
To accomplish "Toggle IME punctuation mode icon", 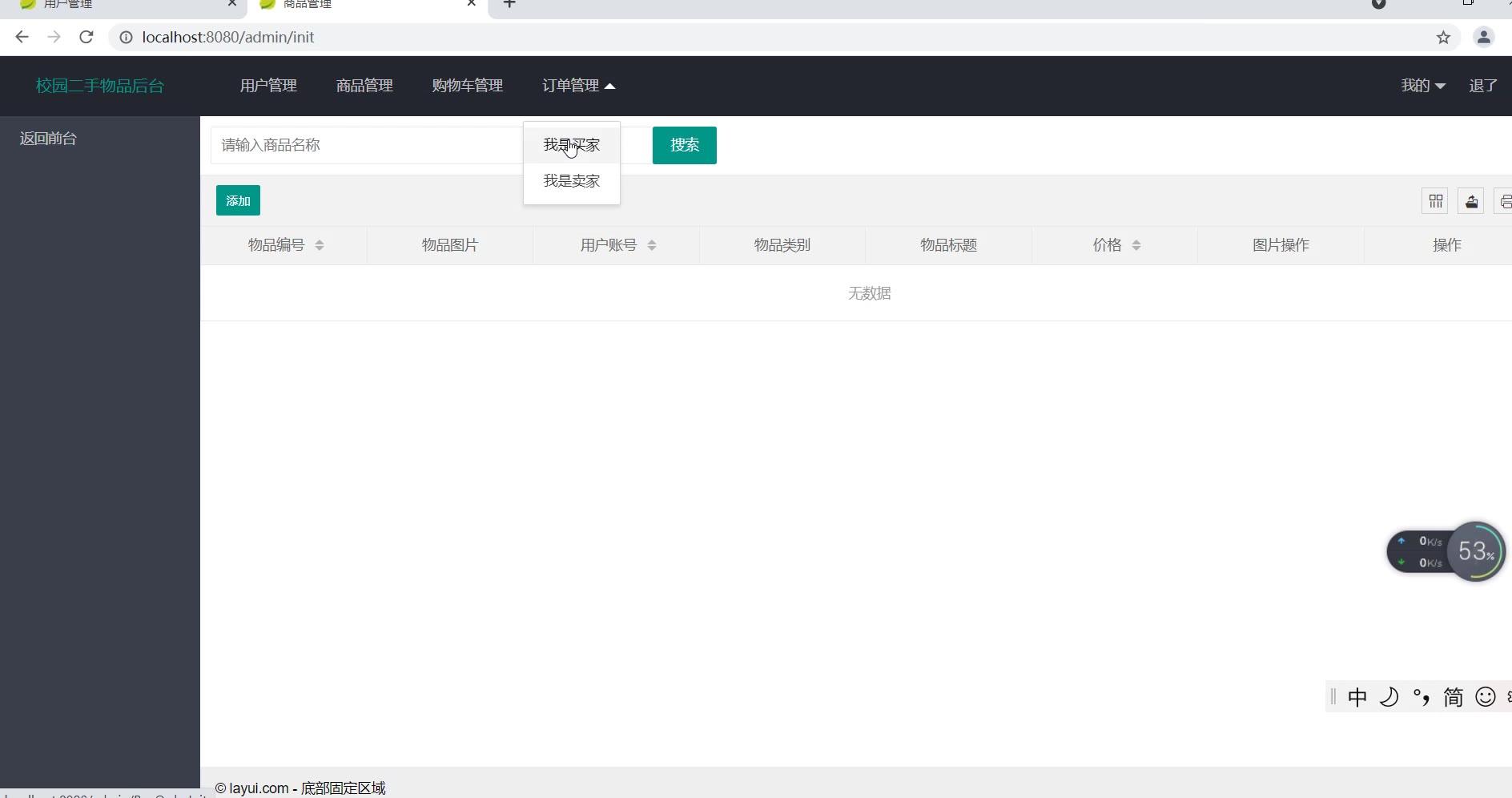I will [x=1422, y=697].
